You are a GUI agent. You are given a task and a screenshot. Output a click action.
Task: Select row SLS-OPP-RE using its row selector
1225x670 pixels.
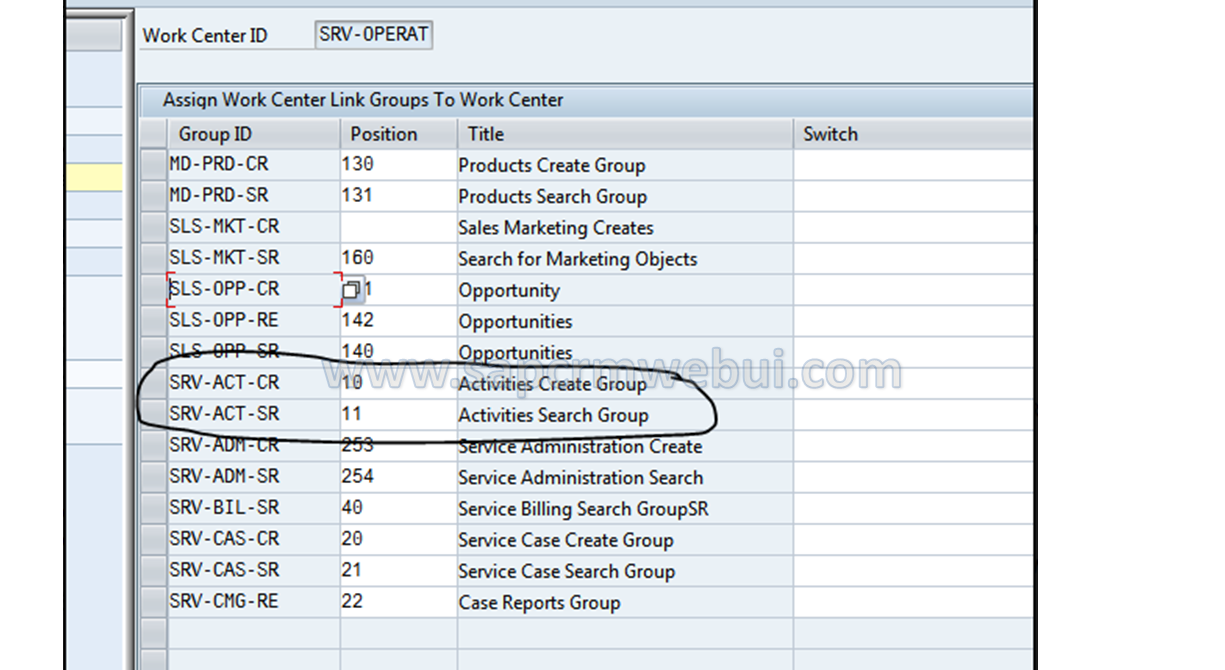pyautogui.click(x=153, y=321)
